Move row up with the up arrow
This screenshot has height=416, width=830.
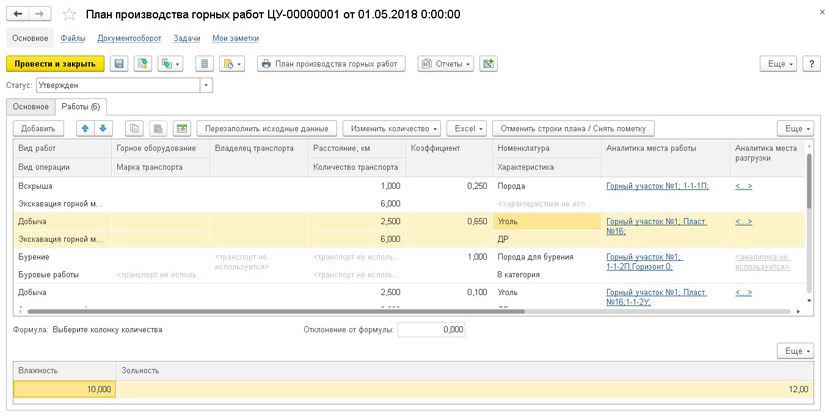(85, 129)
